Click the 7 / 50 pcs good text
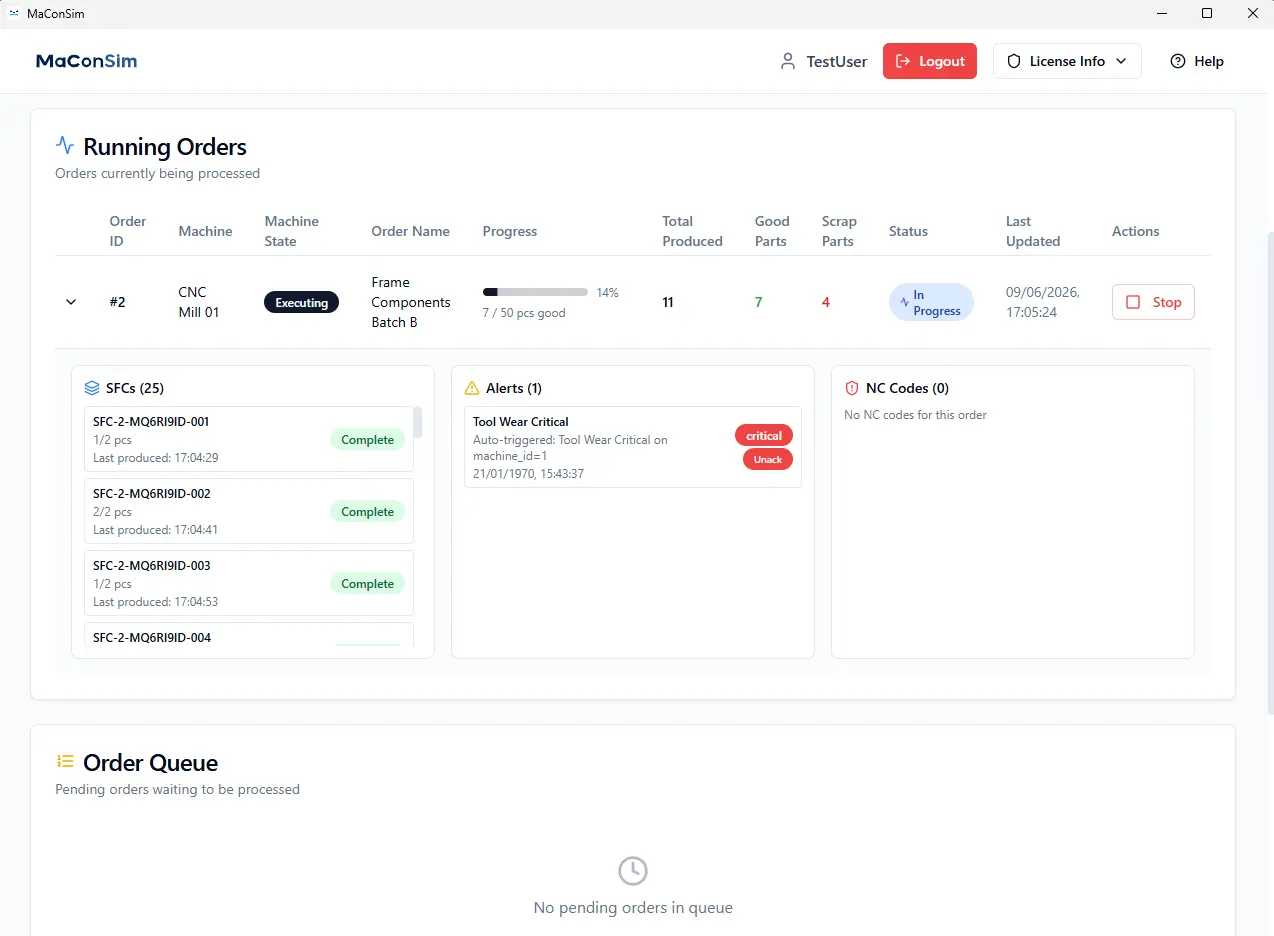 click(x=524, y=313)
